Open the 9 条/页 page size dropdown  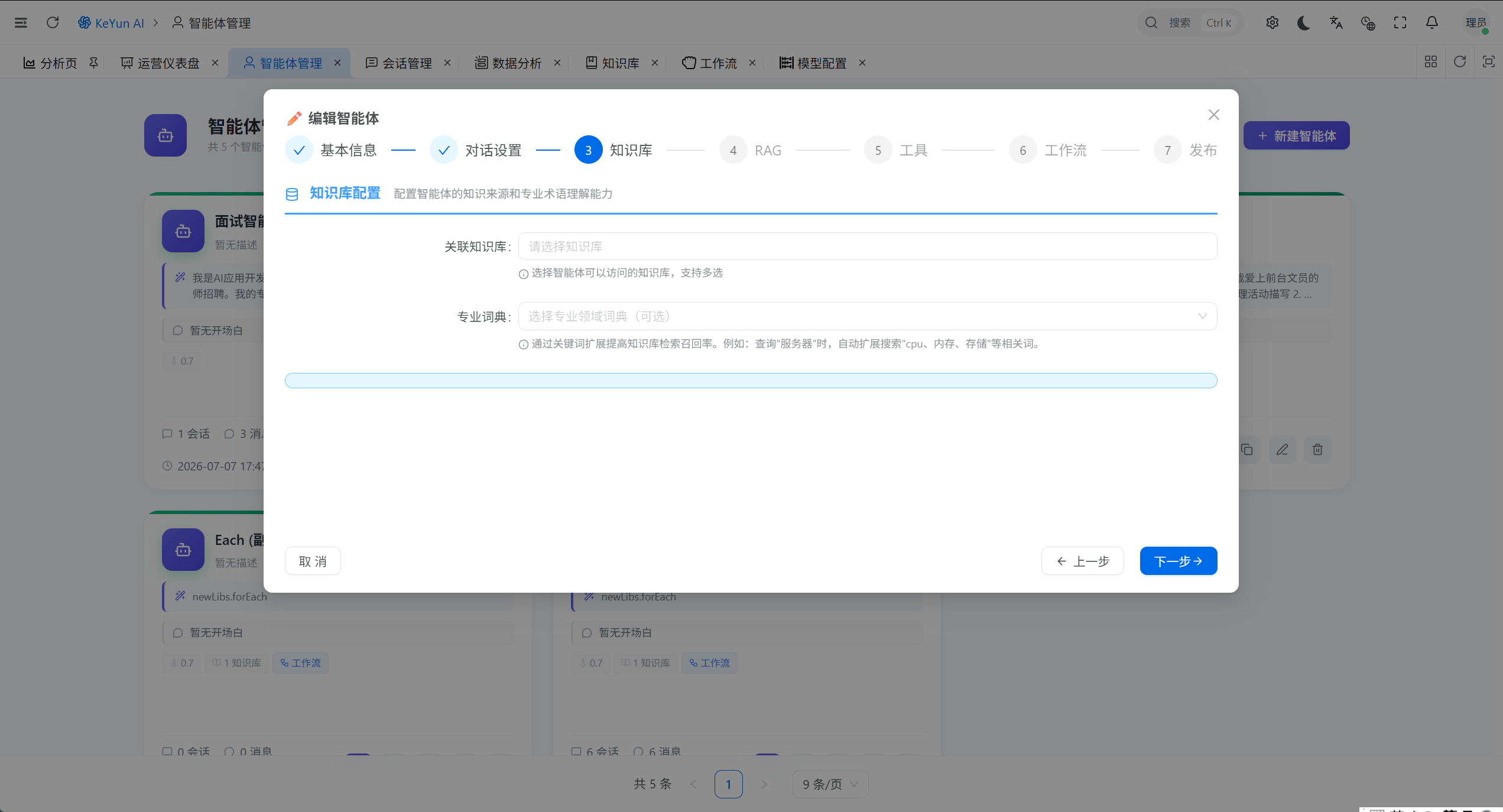point(830,784)
